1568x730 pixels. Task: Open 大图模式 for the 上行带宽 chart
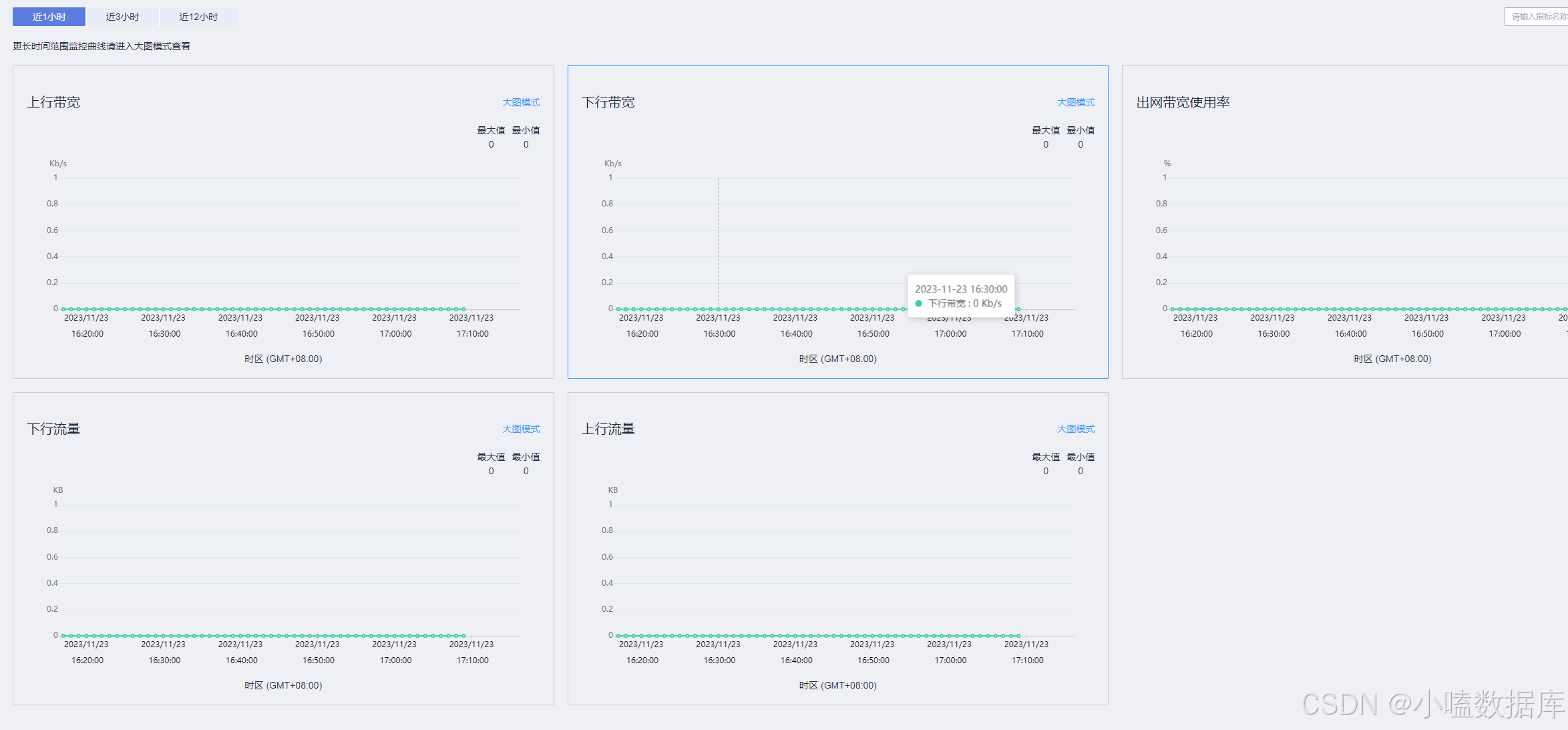point(521,102)
